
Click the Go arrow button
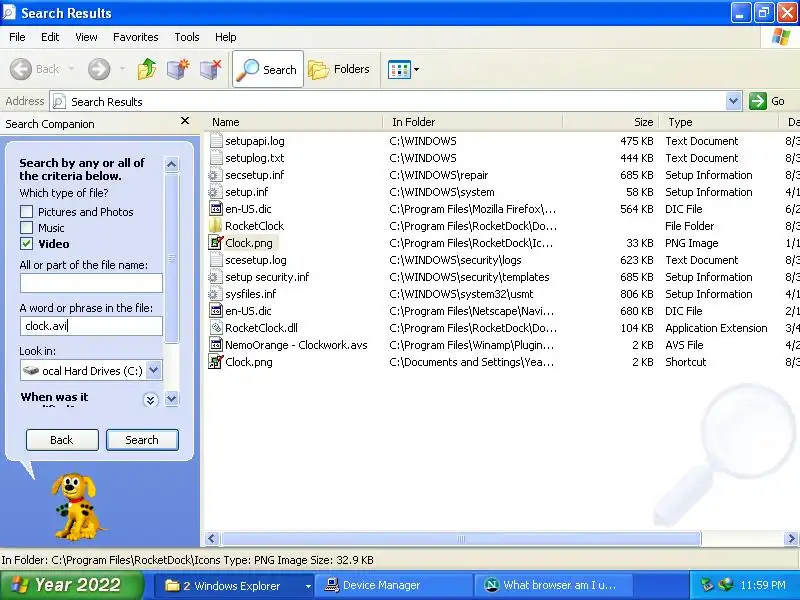(758, 101)
